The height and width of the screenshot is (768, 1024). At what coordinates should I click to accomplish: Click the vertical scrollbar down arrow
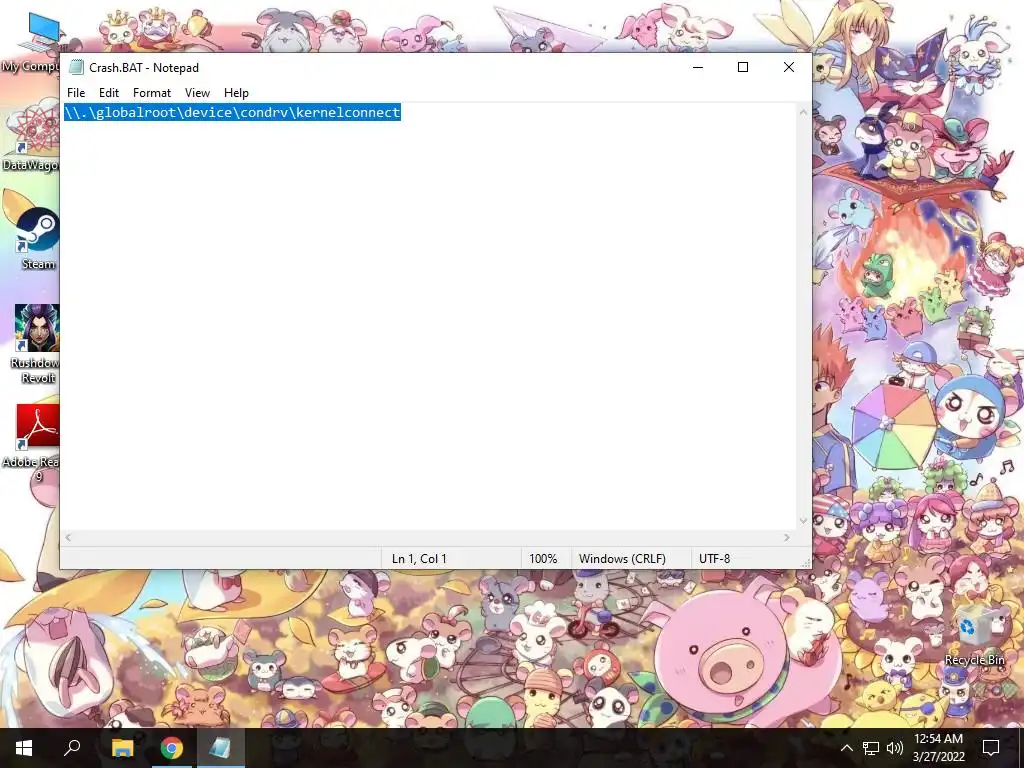pos(803,521)
